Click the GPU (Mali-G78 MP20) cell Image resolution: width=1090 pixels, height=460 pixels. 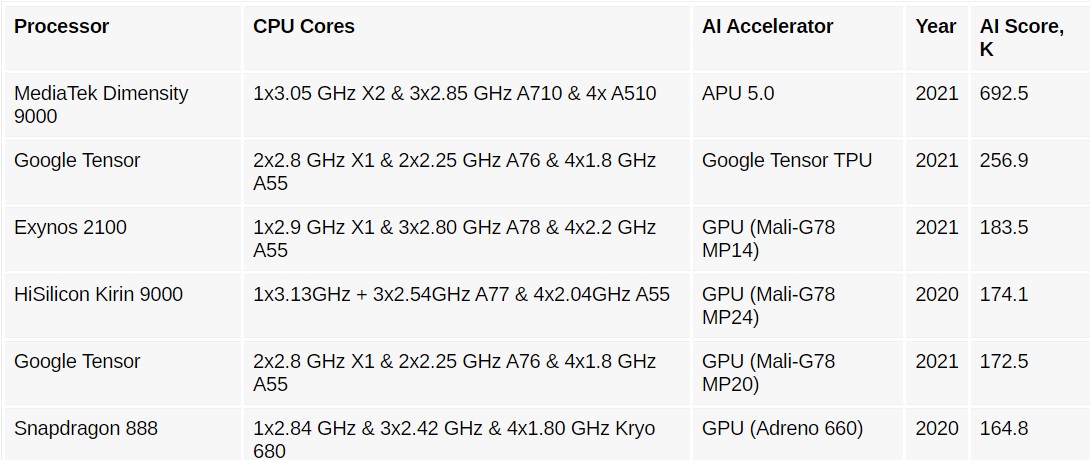tap(768, 372)
